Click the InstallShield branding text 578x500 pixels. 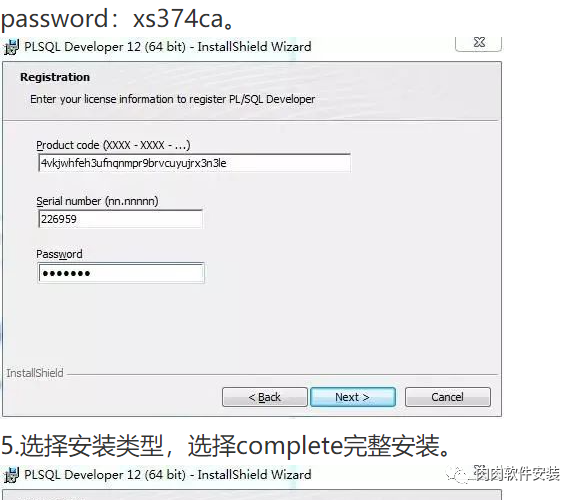35,373
